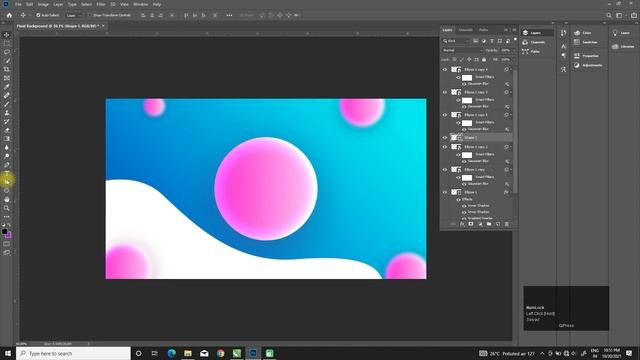
Task: Select the Gradient tool
Action: click(7, 139)
